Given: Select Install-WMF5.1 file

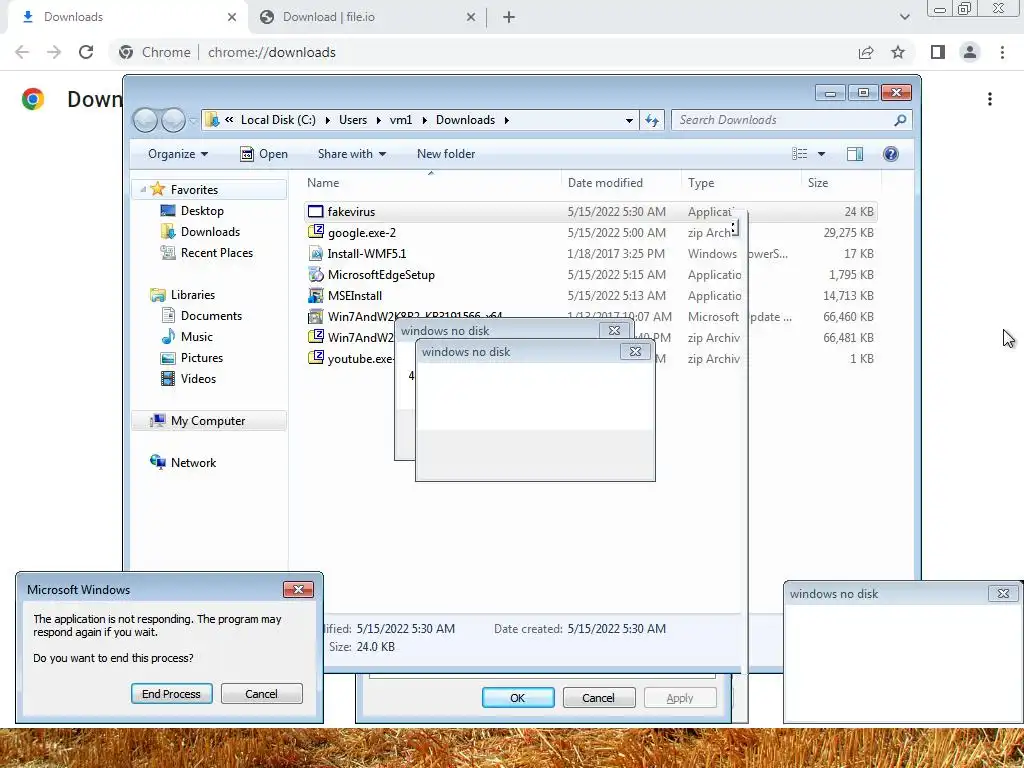Looking at the screenshot, I should pyautogui.click(x=590, y=253).
